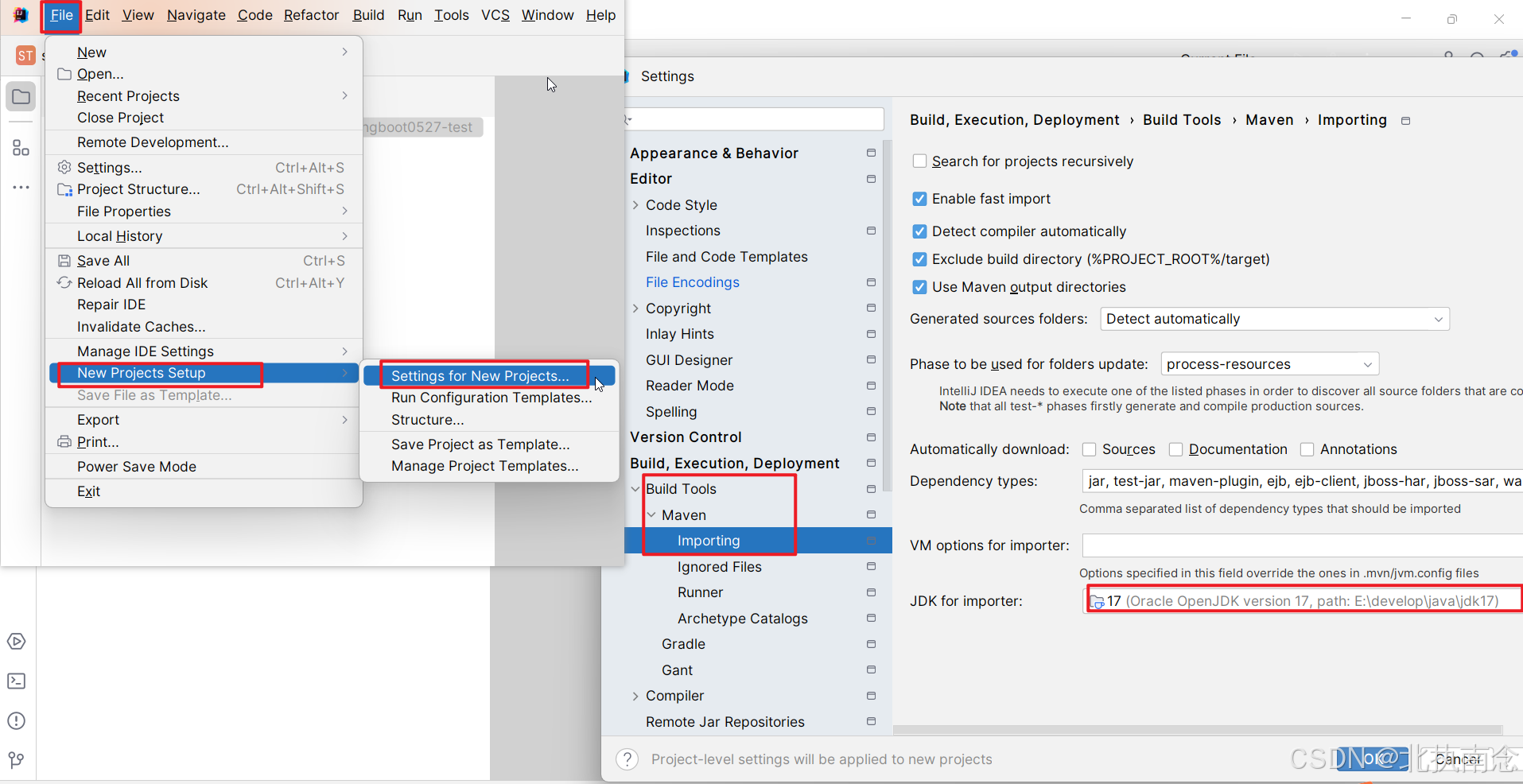Collapse the Build Tools tree node

[635, 489]
